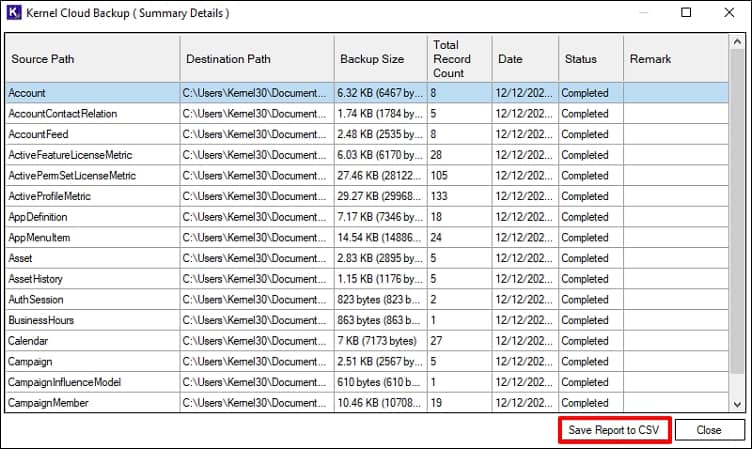The width and height of the screenshot is (752, 449).
Task: Select the AccountContactRelation row
Action: [x=367, y=114]
